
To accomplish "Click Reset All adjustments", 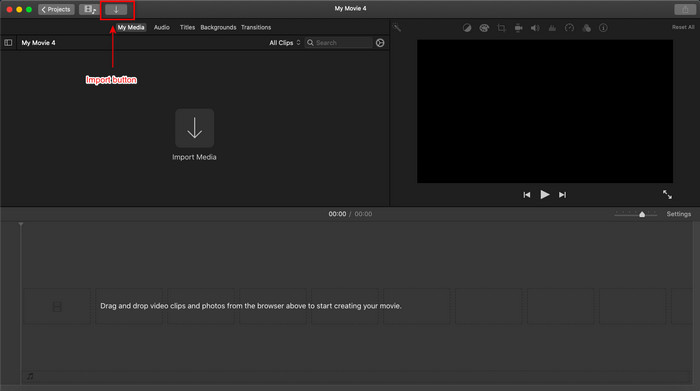I will (x=683, y=27).
